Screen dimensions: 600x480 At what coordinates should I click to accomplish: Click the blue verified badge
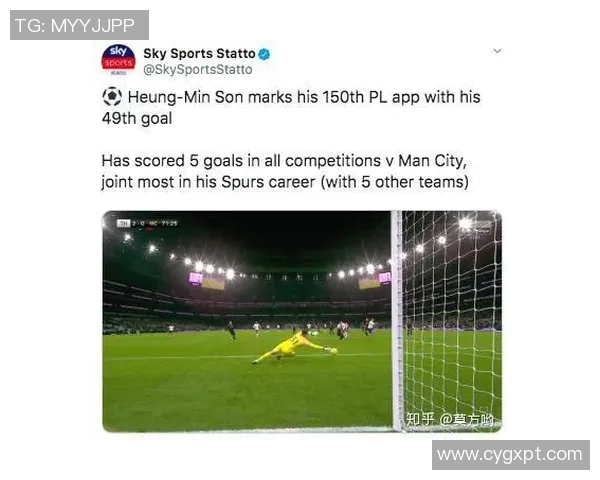[264, 54]
